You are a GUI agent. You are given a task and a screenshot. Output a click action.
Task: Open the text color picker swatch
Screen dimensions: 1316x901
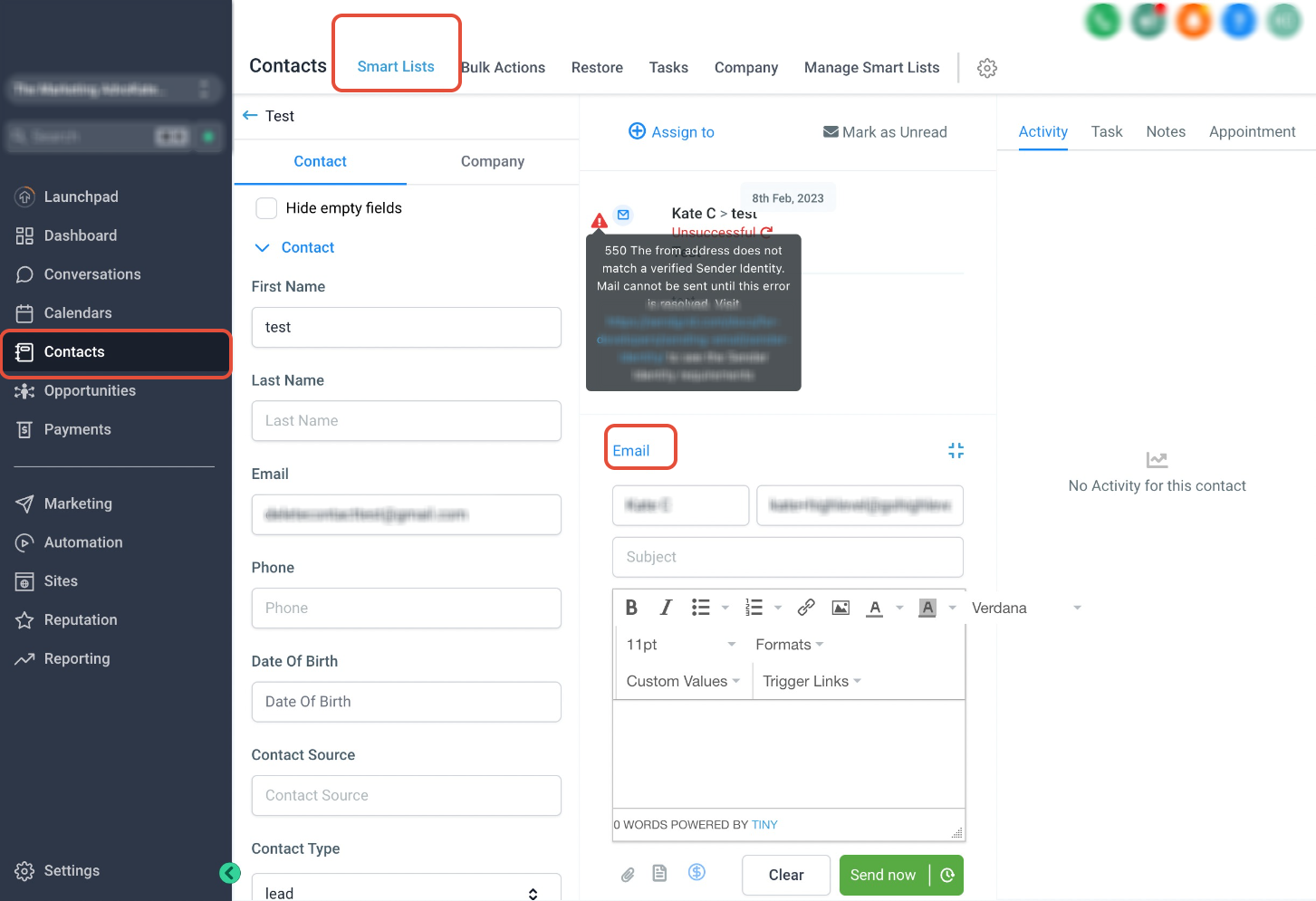(x=874, y=608)
